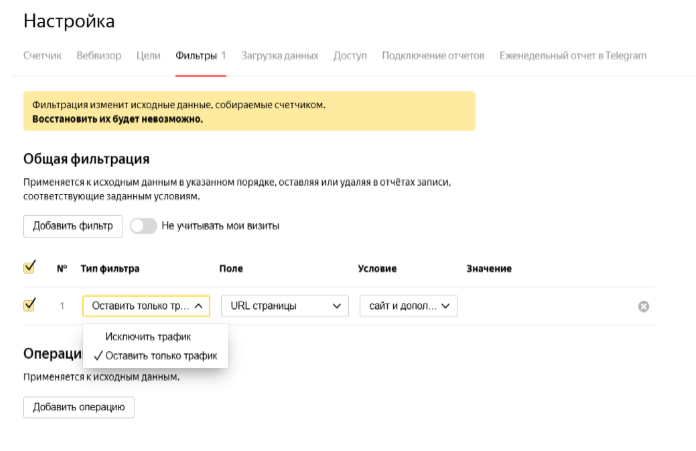Enable the 'Не учитывать мои визиты' switch
The image size is (696, 451).
(143, 225)
